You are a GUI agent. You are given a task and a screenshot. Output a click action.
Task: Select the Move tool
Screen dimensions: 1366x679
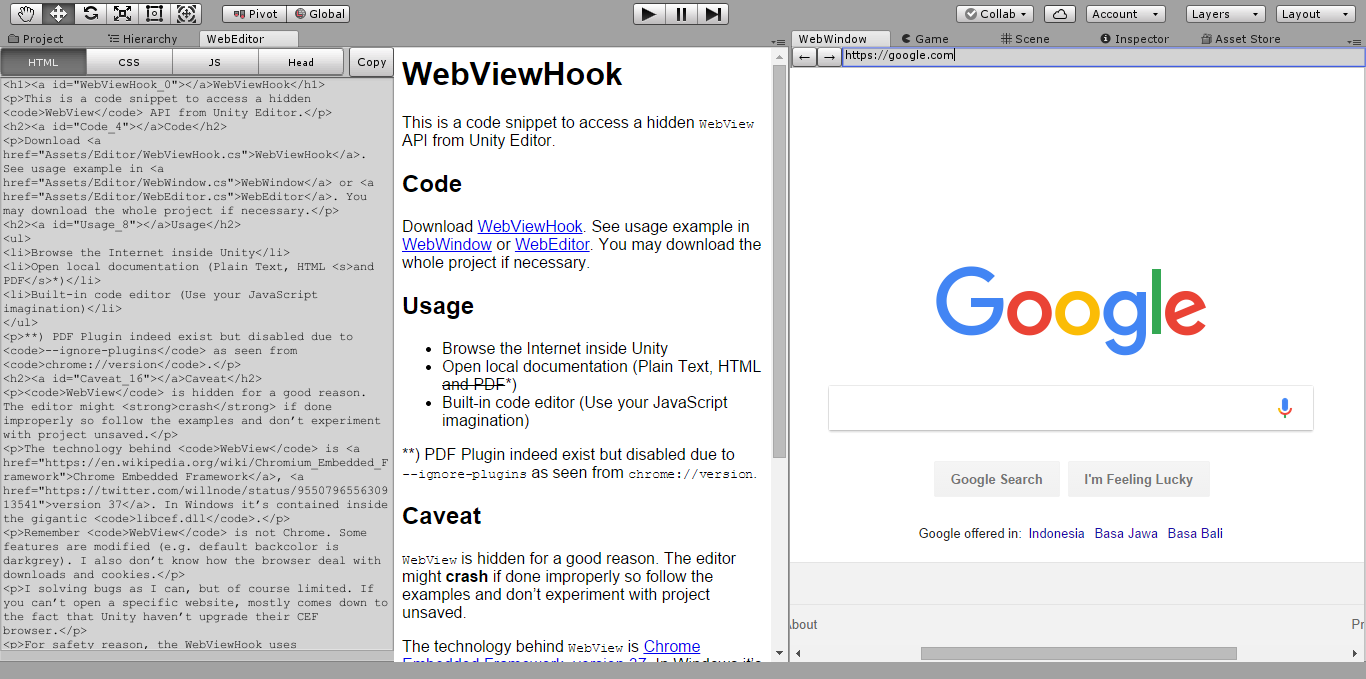[x=58, y=13]
